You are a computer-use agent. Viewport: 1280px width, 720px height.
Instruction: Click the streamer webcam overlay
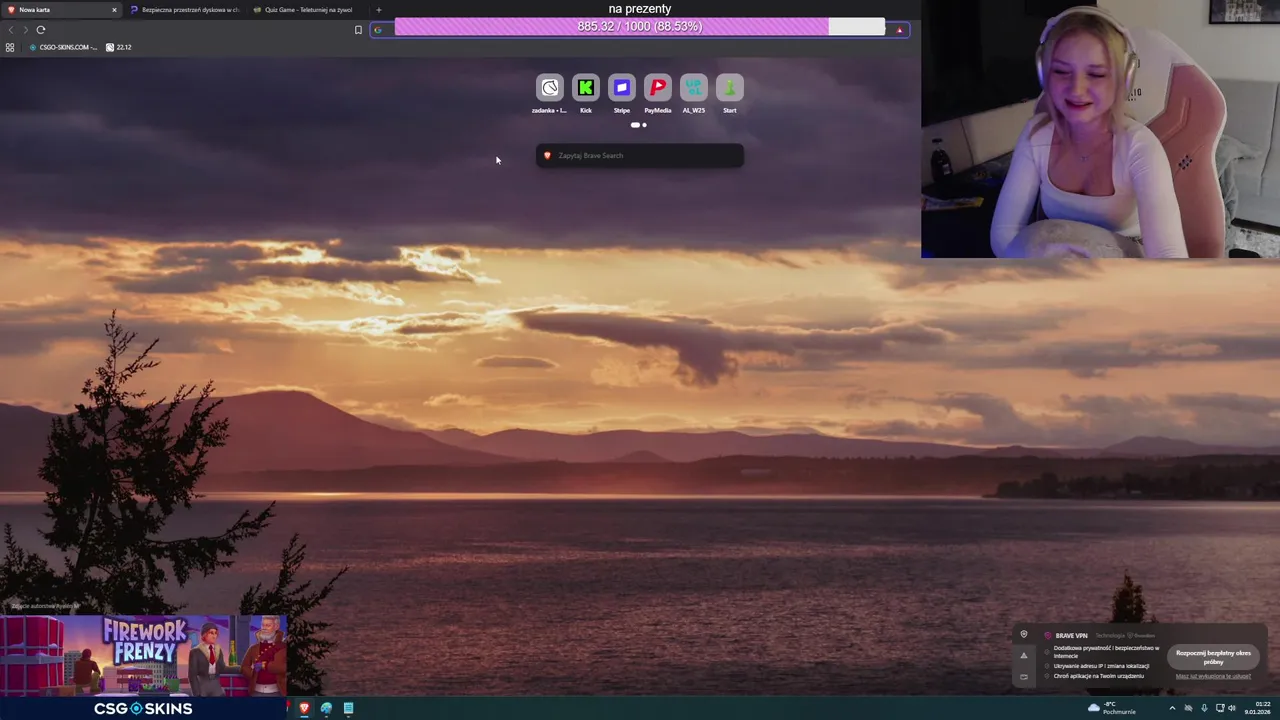click(x=1100, y=129)
